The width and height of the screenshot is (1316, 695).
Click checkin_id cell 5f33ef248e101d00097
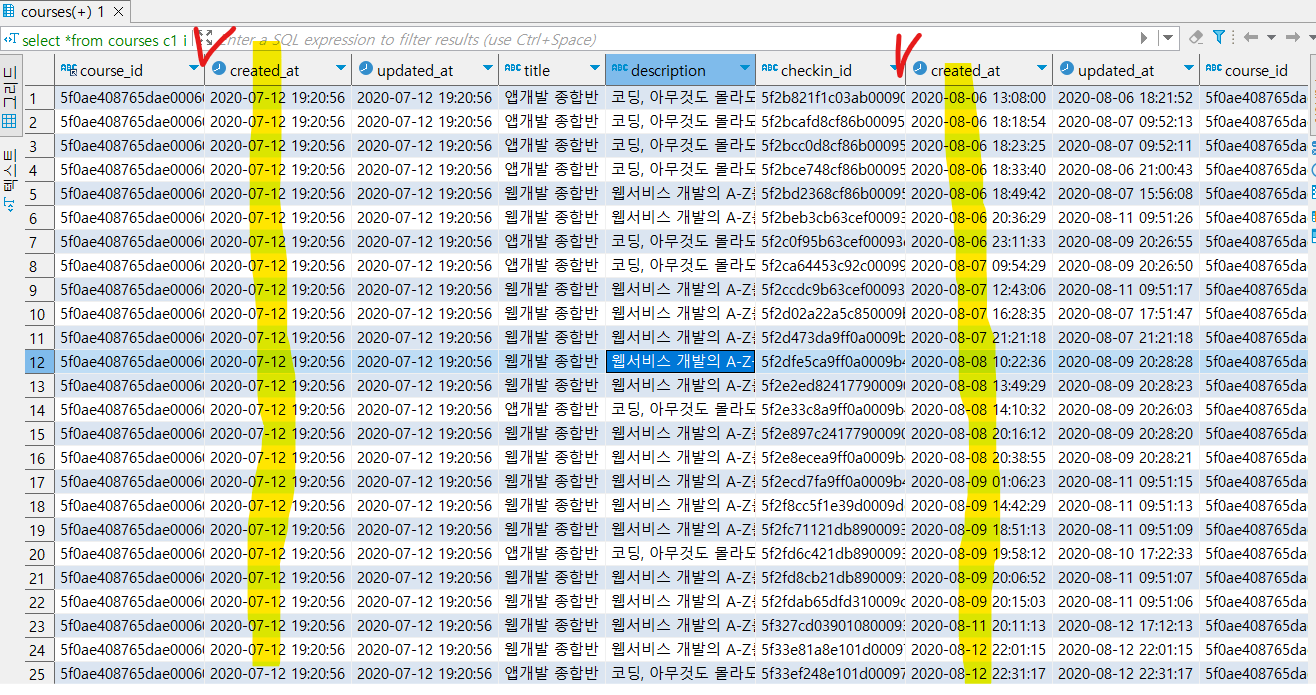click(831, 673)
